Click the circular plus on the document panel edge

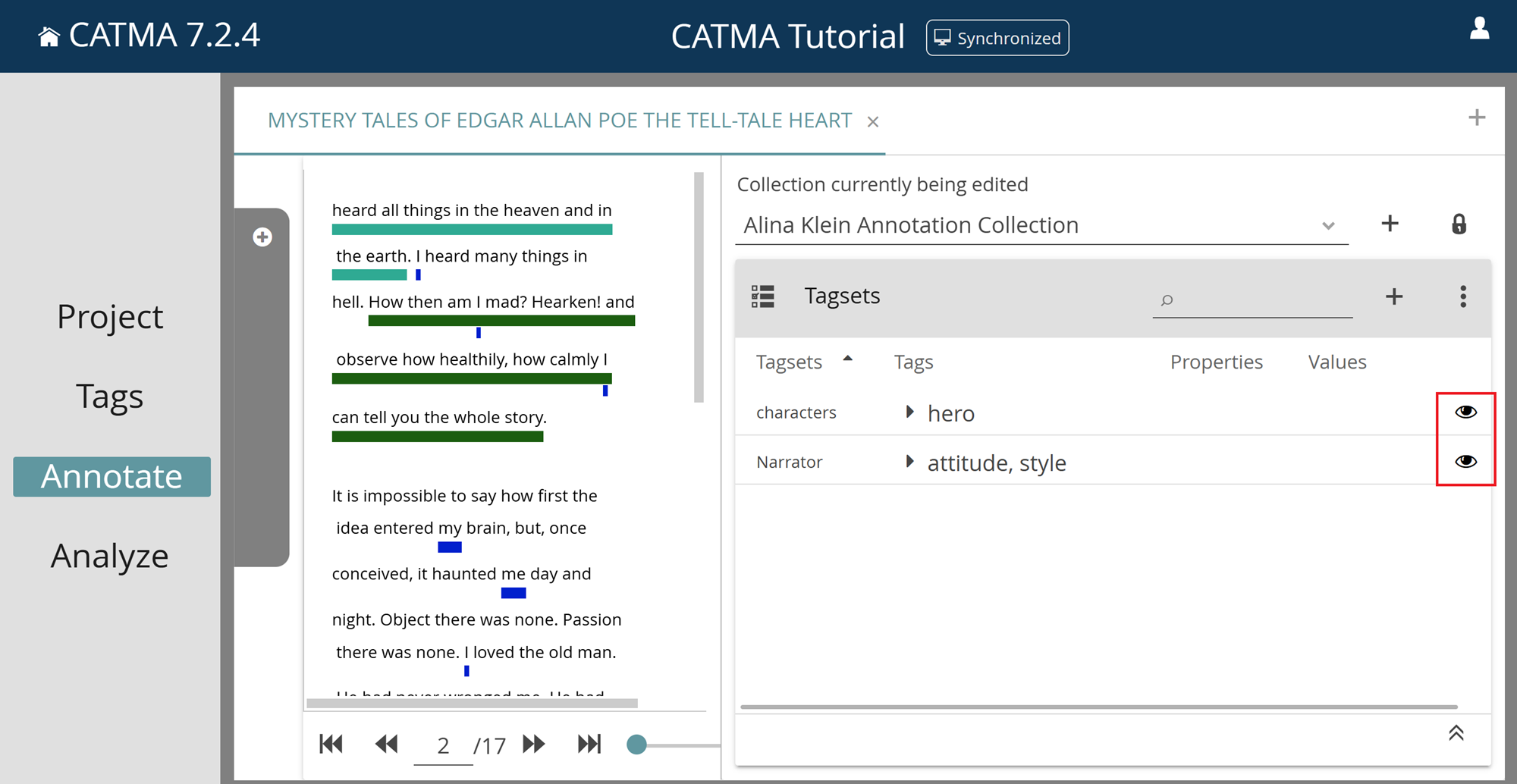262,237
